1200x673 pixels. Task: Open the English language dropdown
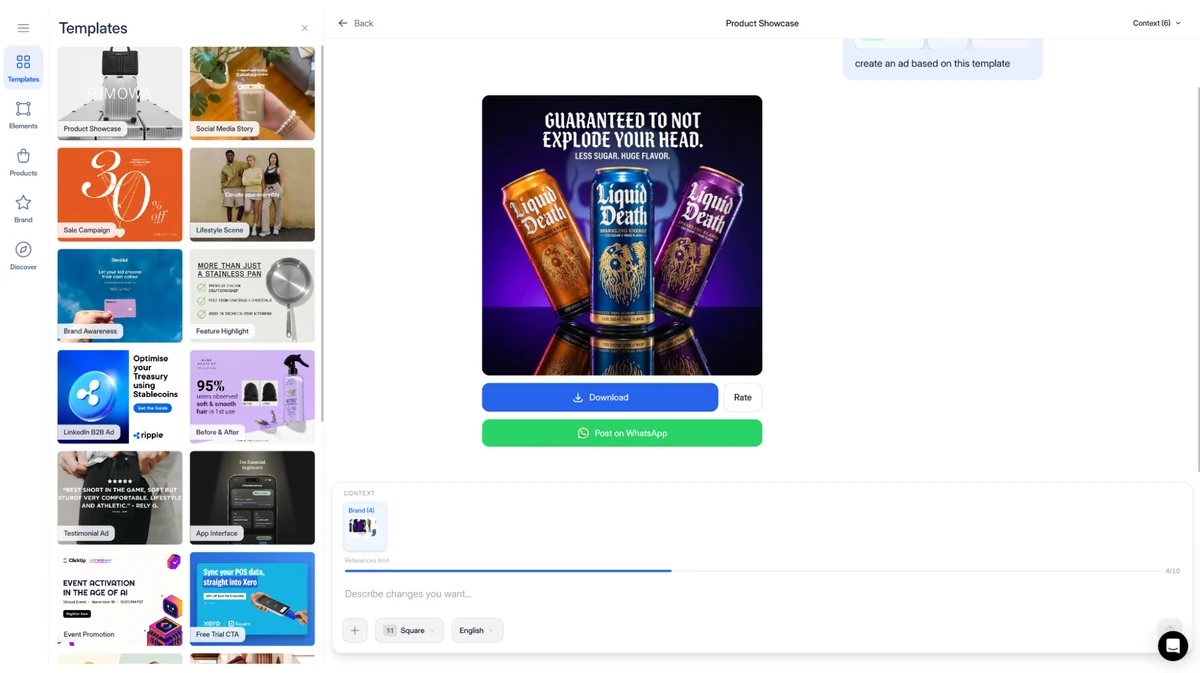pos(477,630)
